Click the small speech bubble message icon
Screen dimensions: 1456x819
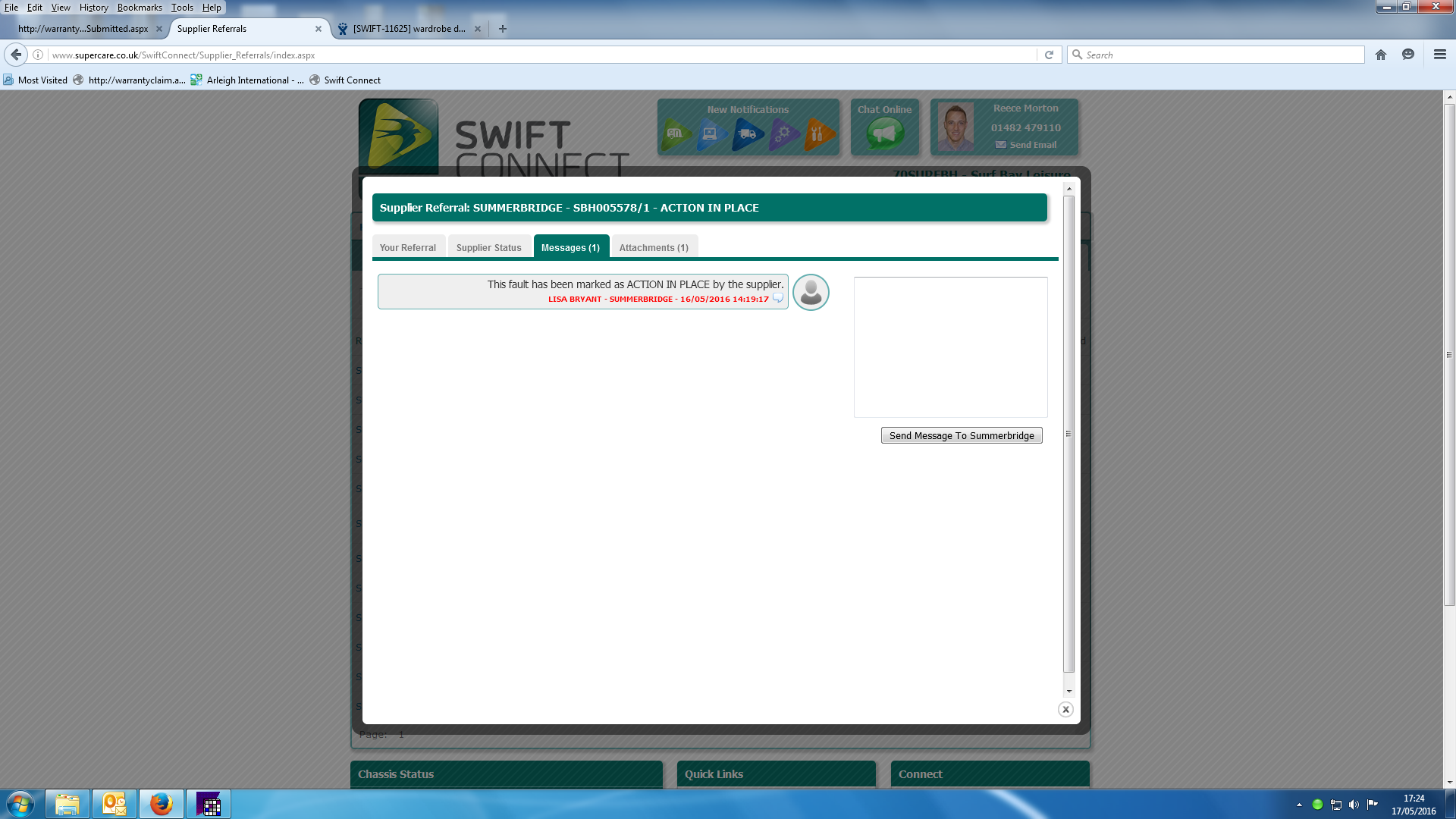(777, 298)
